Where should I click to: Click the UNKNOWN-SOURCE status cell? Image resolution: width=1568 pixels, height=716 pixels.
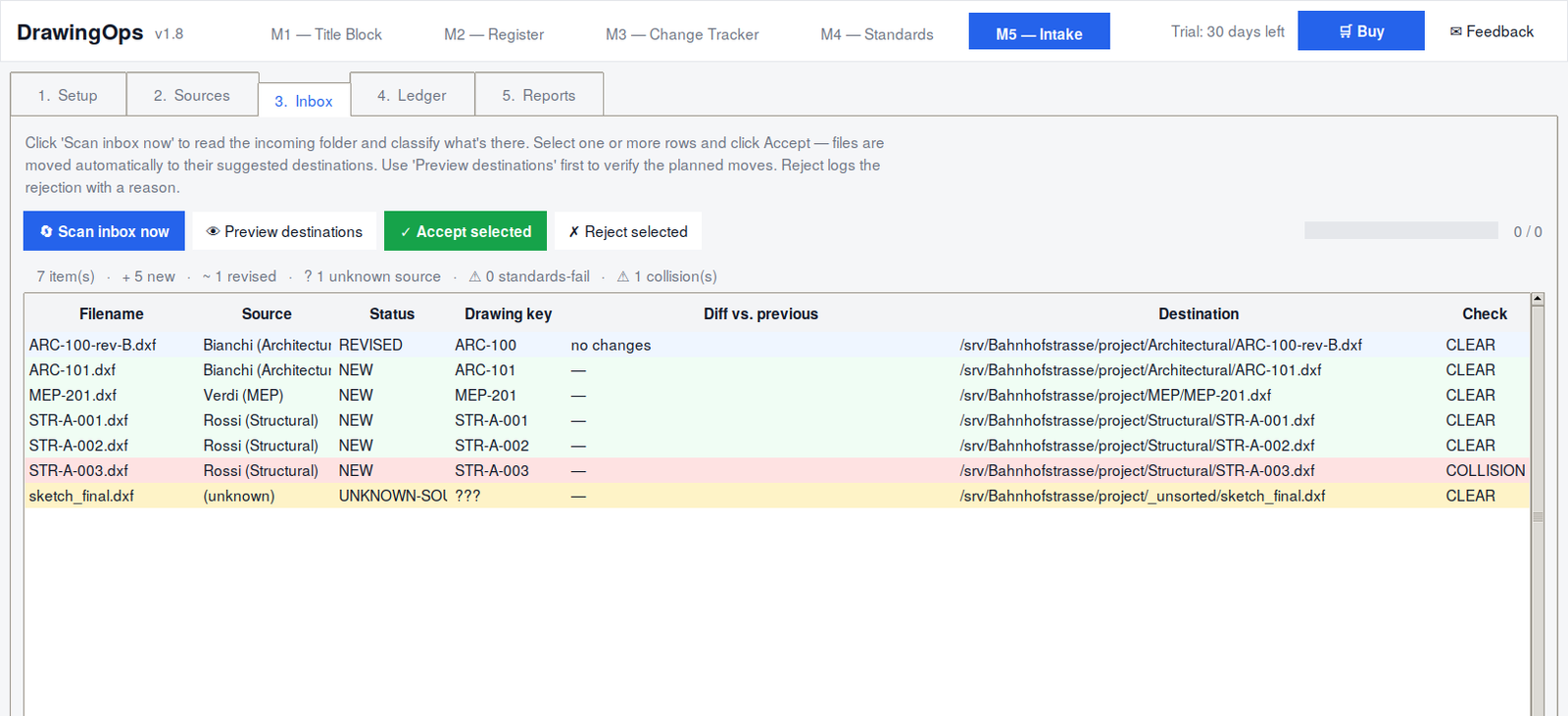(x=392, y=497)
